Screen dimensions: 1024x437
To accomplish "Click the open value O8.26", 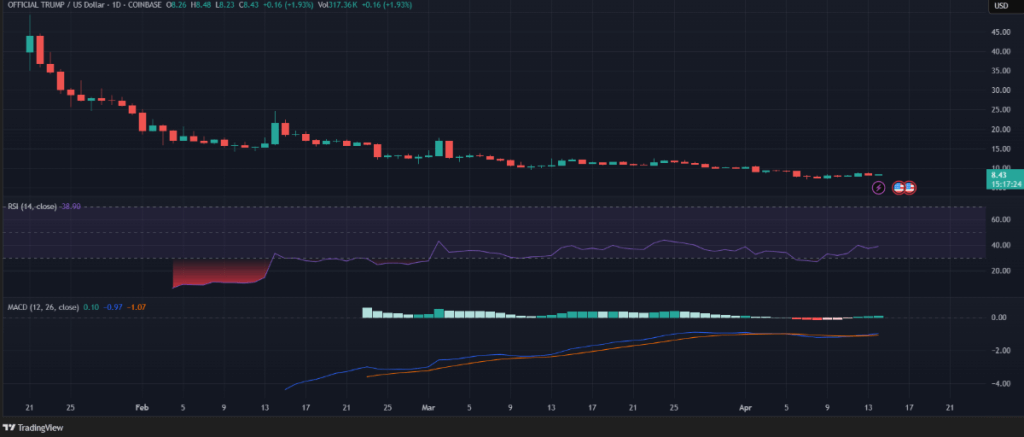I will (176, 5).
